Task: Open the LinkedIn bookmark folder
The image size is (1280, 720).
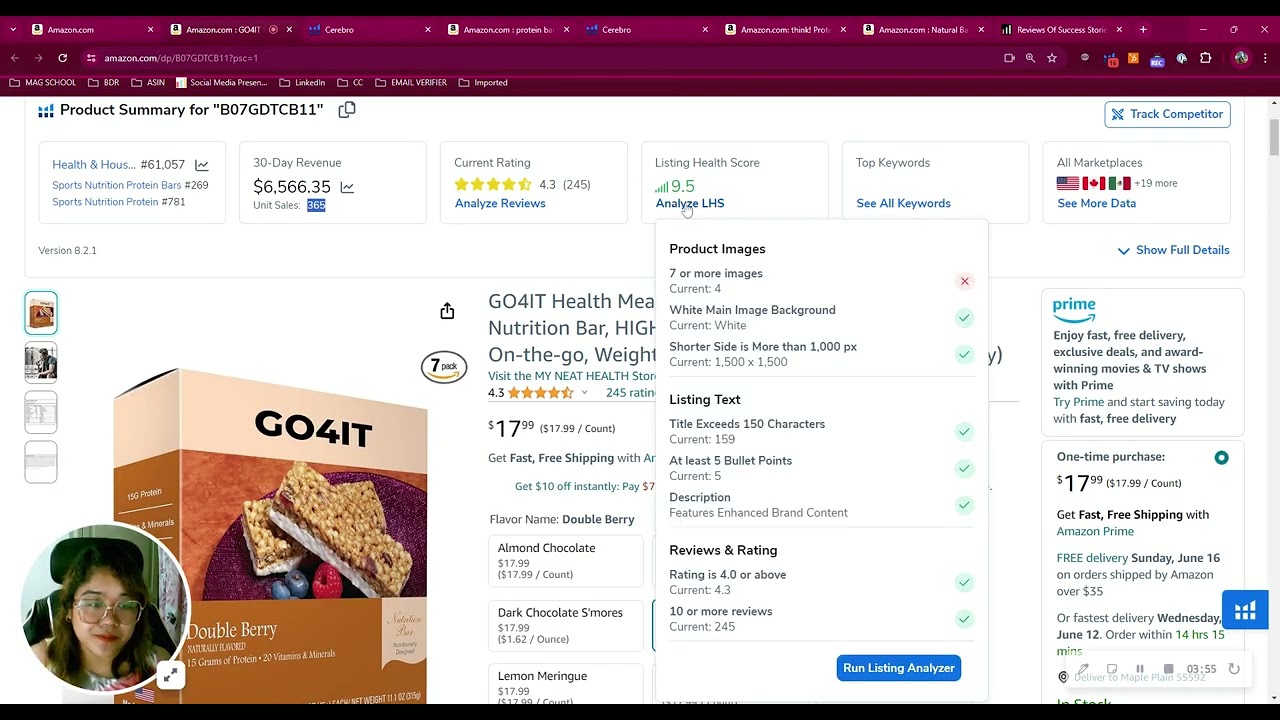Action: [x=302, y=83]
